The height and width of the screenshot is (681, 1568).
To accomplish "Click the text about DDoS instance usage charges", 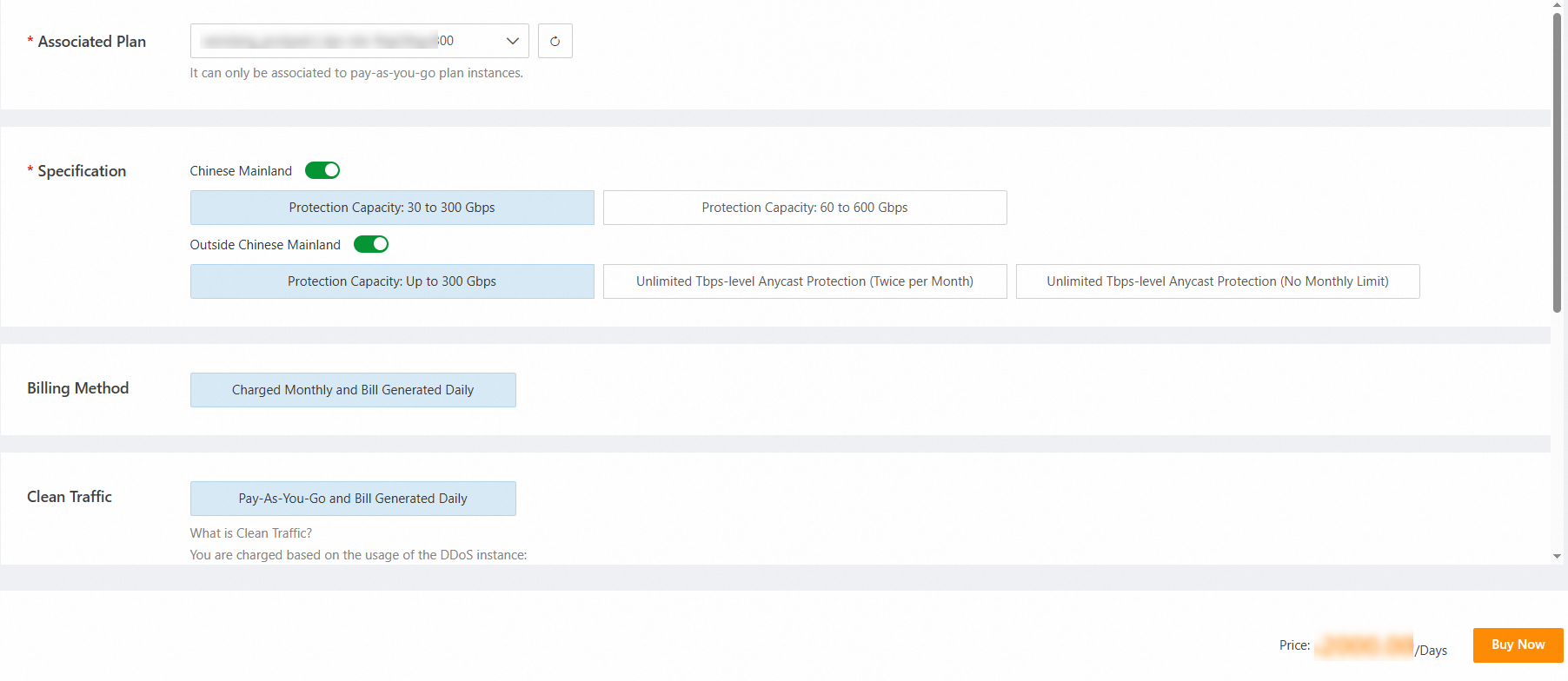I will tap(359, 555).
